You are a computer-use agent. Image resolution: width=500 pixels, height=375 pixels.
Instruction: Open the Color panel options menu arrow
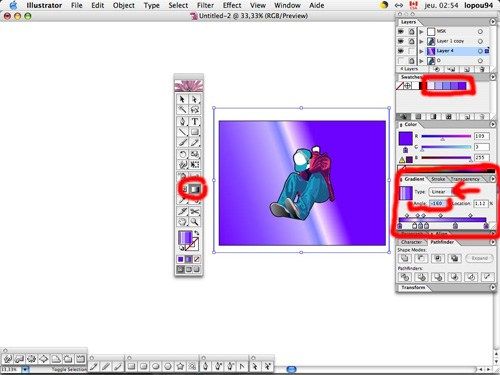493,124
